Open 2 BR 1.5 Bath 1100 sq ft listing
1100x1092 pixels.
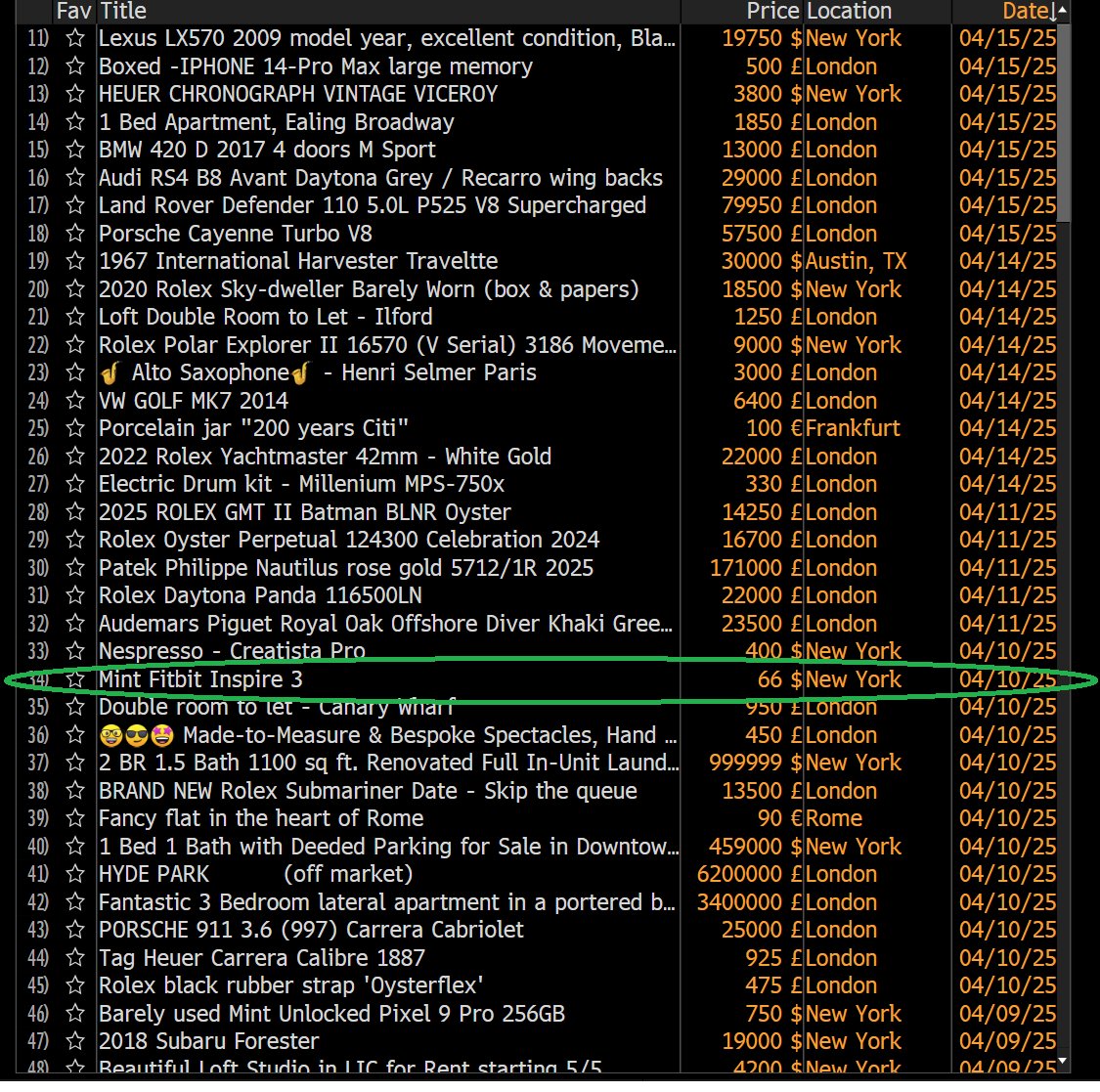[x=388, y=764]
